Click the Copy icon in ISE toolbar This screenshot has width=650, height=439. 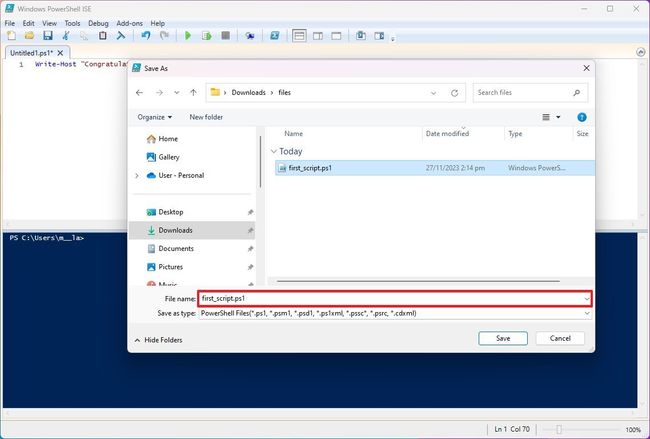(x=84, y=36)
